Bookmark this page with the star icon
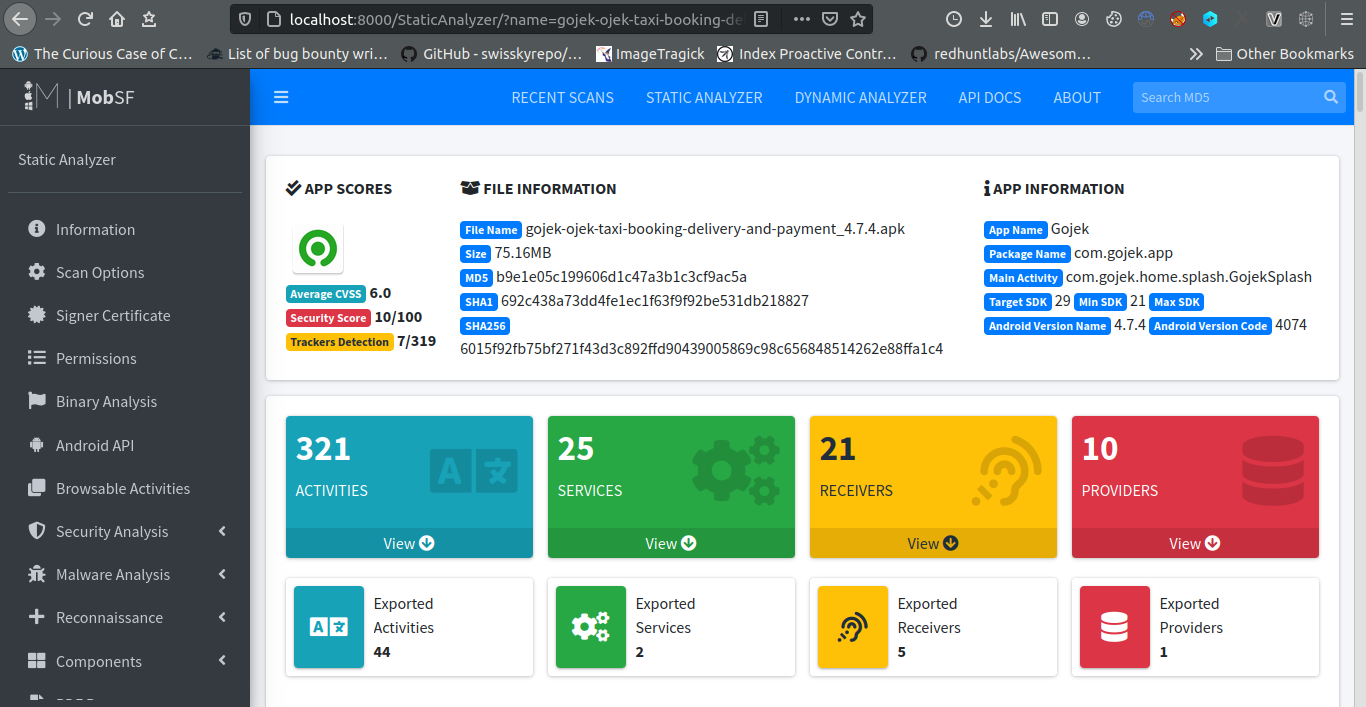 coord(858,18)
